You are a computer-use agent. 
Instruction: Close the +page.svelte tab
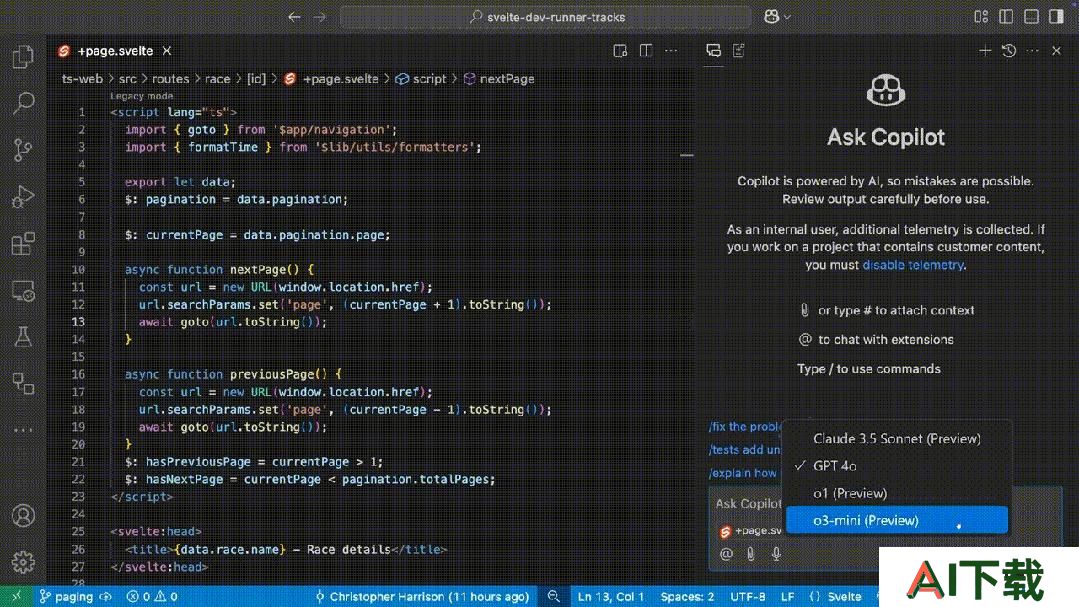pos(167,51)
